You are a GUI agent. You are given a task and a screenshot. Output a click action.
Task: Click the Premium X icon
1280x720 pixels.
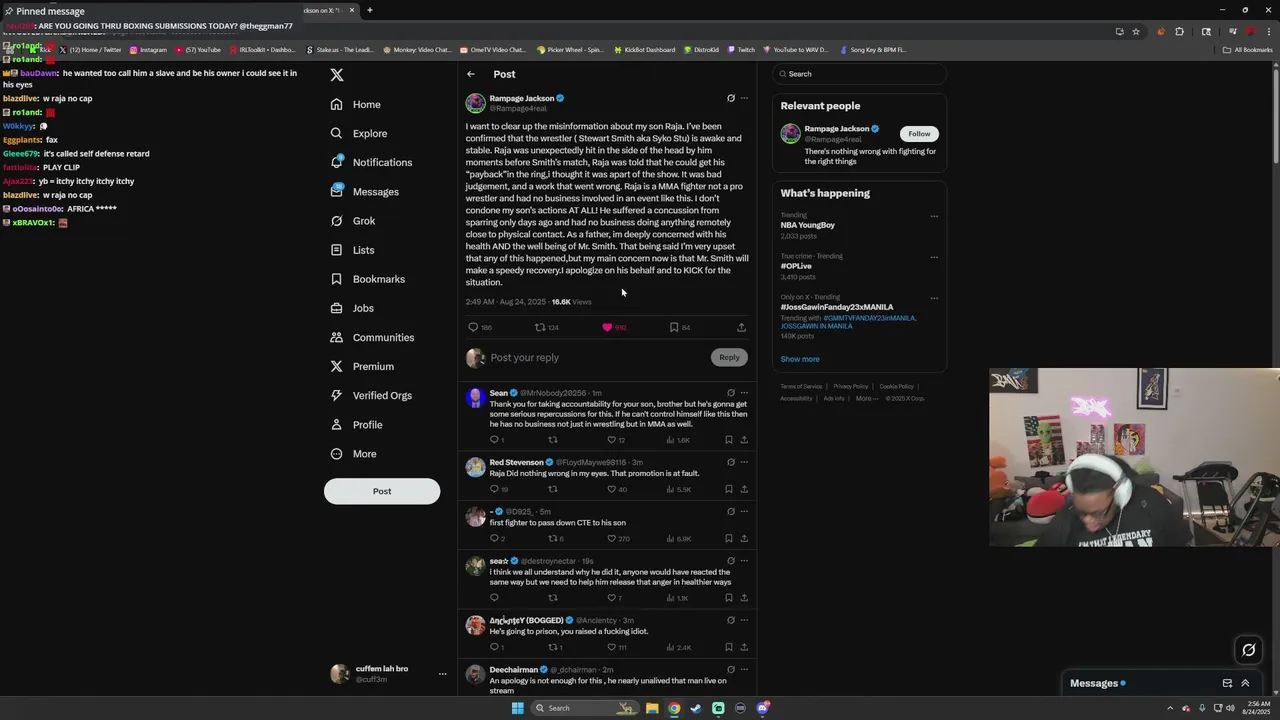[337, 366]
